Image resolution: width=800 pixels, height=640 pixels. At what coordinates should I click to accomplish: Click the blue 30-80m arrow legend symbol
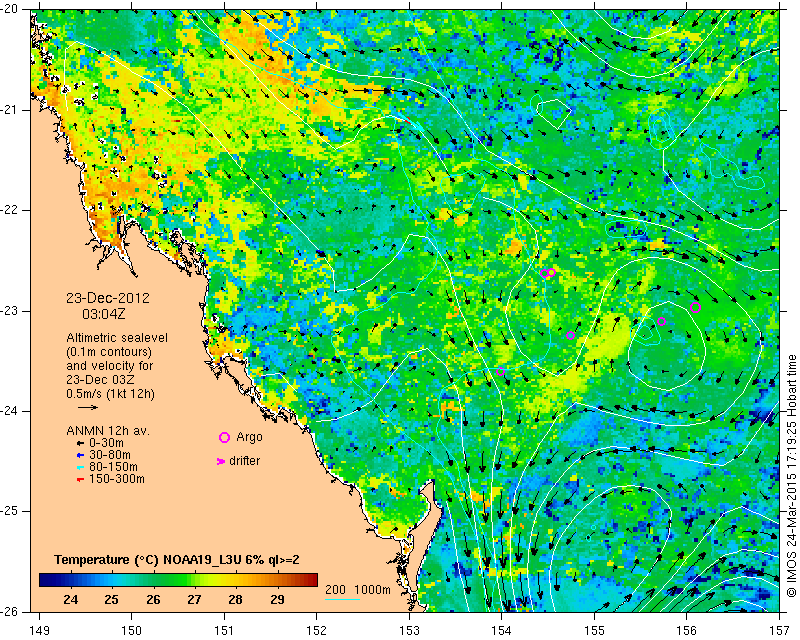pos(80,455)
